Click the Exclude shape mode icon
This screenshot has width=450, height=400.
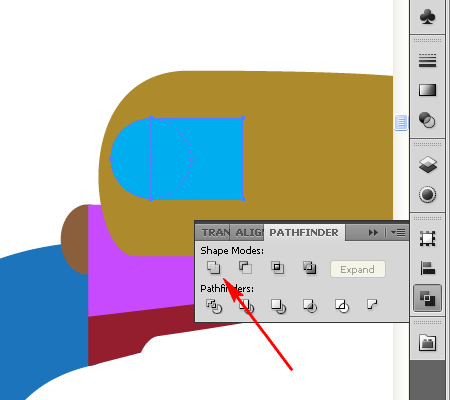pos(310,268)
